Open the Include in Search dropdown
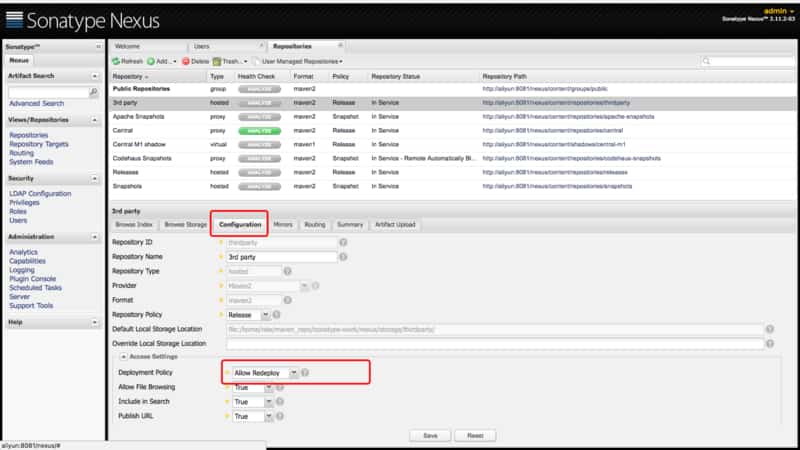Viewport: 800px width, 450px height. [268, 402]
